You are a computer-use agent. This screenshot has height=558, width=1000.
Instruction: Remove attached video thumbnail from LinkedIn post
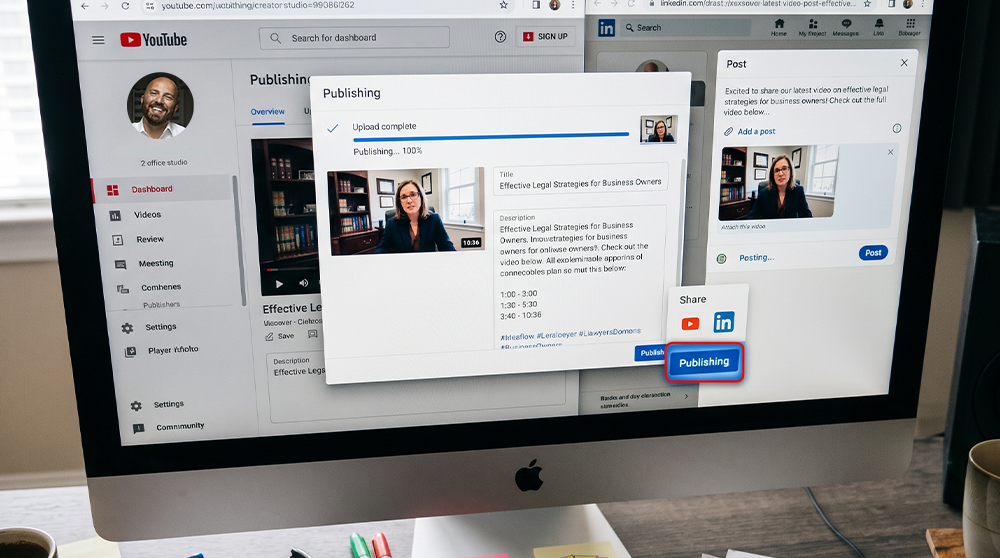(890, 152)
